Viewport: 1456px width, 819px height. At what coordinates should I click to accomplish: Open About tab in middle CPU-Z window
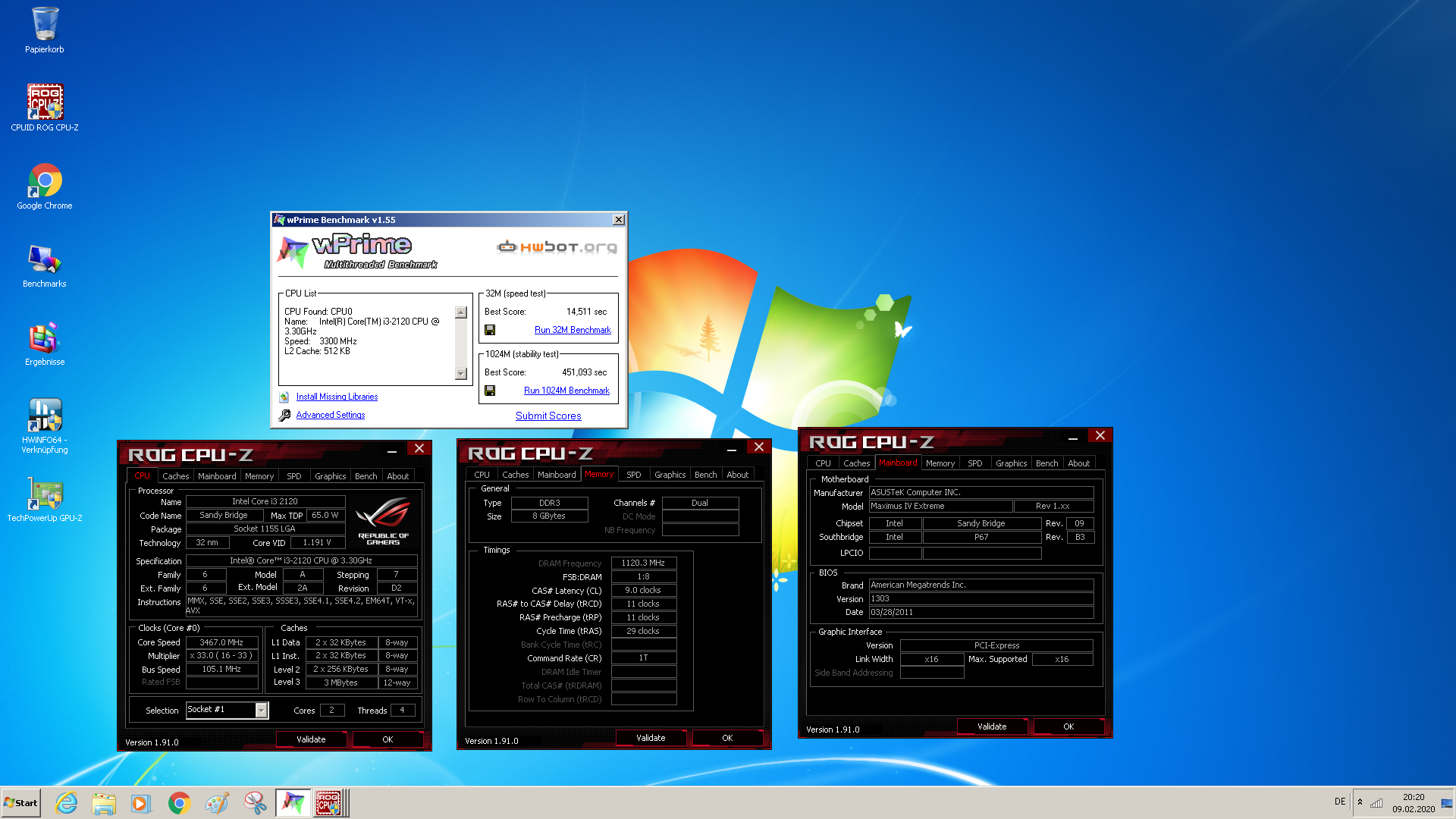point(738,475)
